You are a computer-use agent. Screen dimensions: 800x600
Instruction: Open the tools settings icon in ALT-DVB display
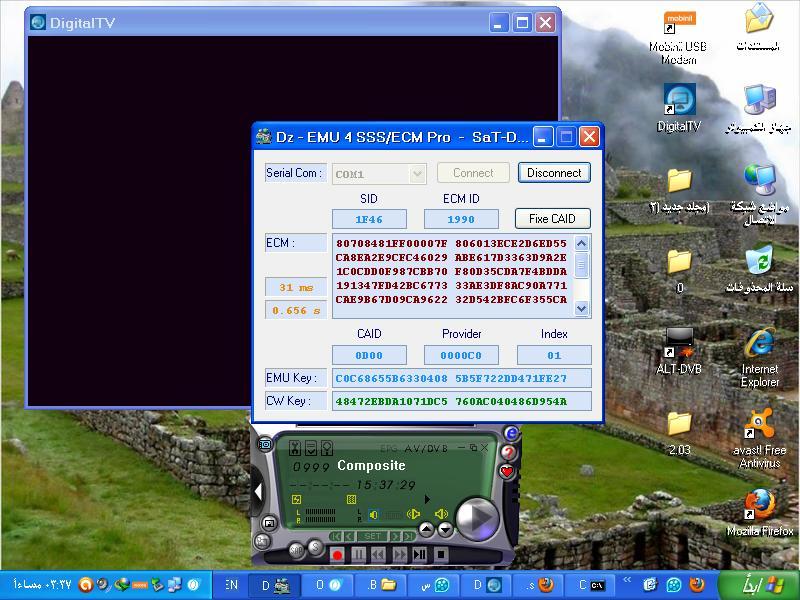point(295,448)
